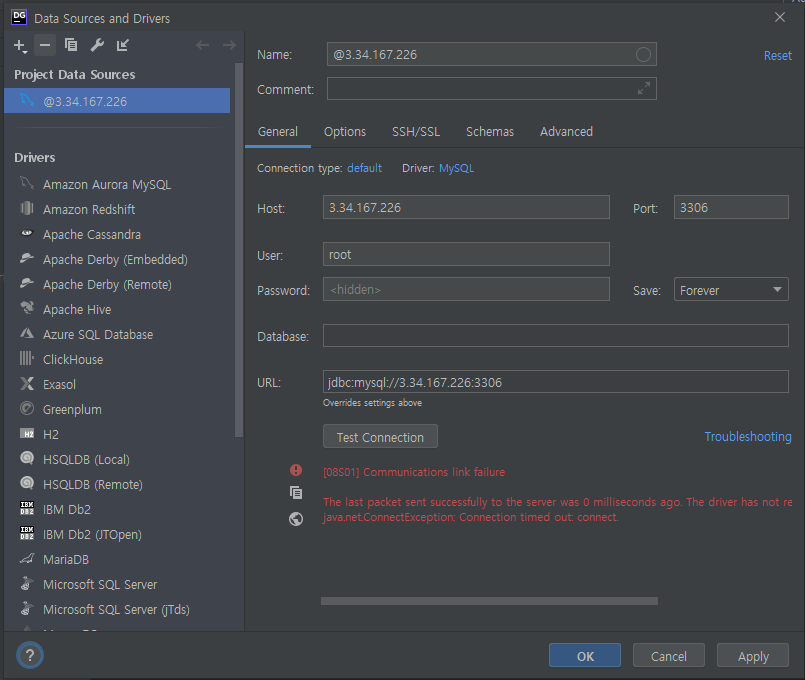Select the MariaDB driver in list
Image resolution: width=805 pixels, height=680 pixels.
66,560
